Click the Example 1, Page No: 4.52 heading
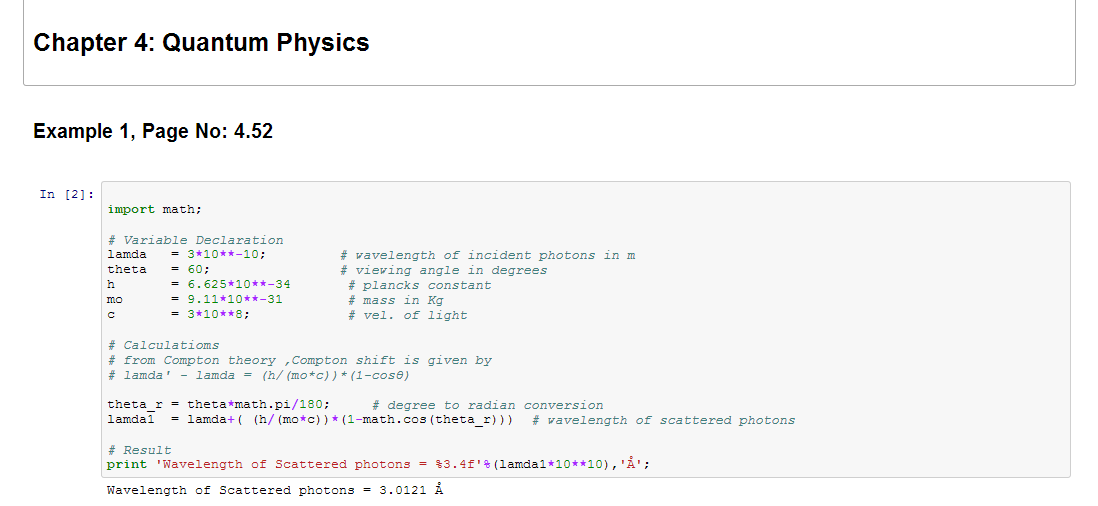Image resolution: width=1098 pixels, height=506 pixels. coord(152,131)
